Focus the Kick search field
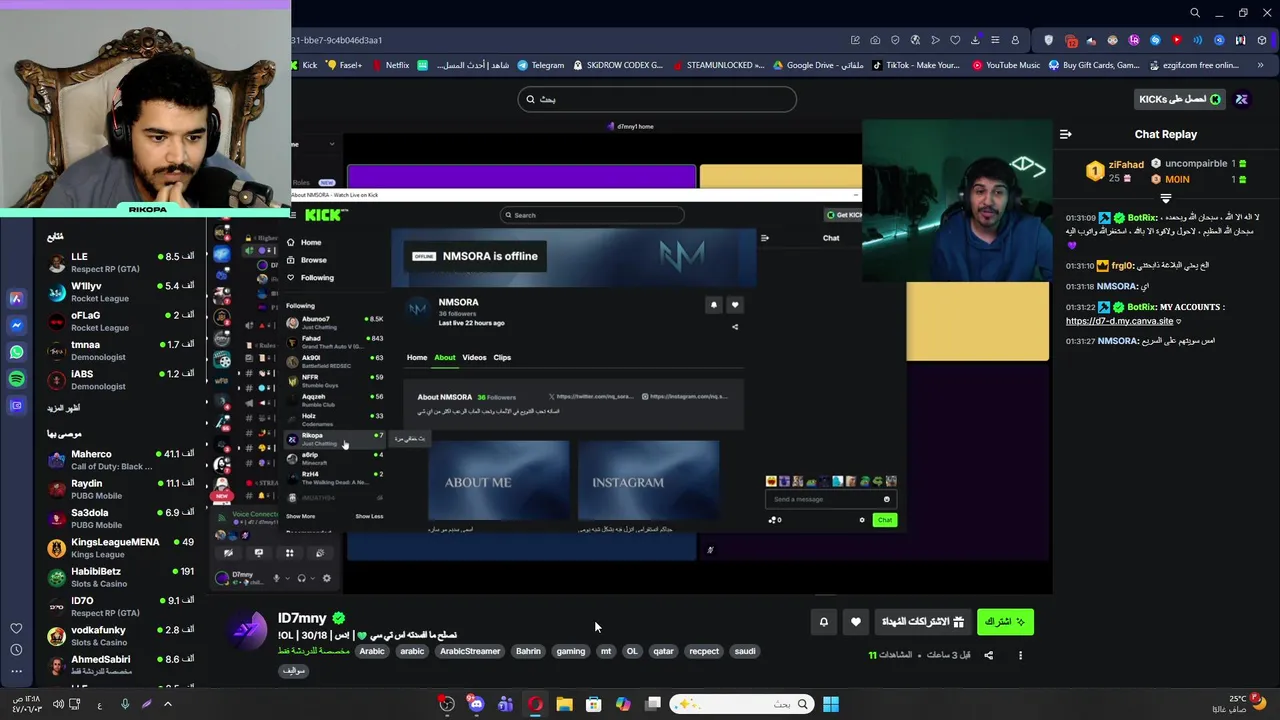Image resolution: width=1280 pixels, height=720 pixels. click(657, 99)
